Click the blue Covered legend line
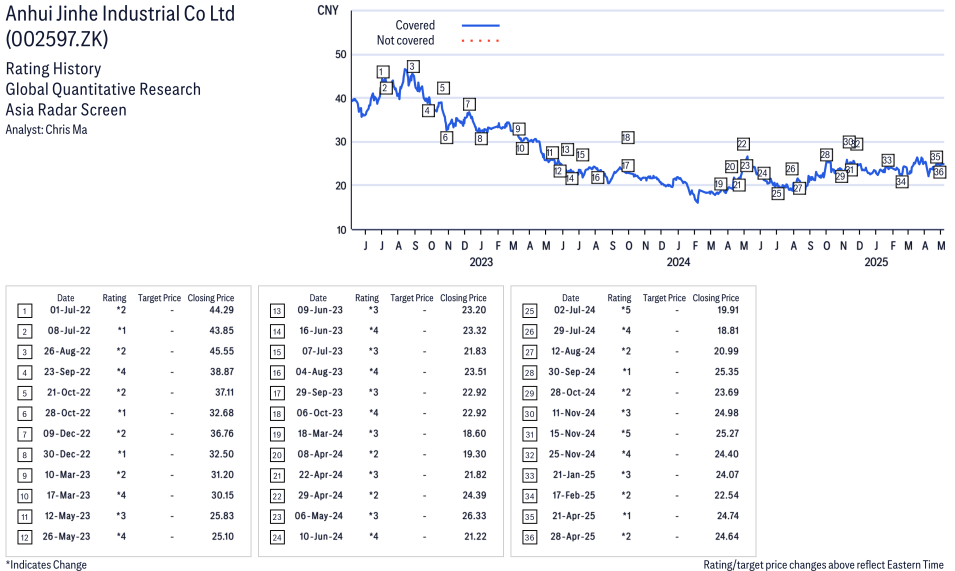 click(481, 26)
